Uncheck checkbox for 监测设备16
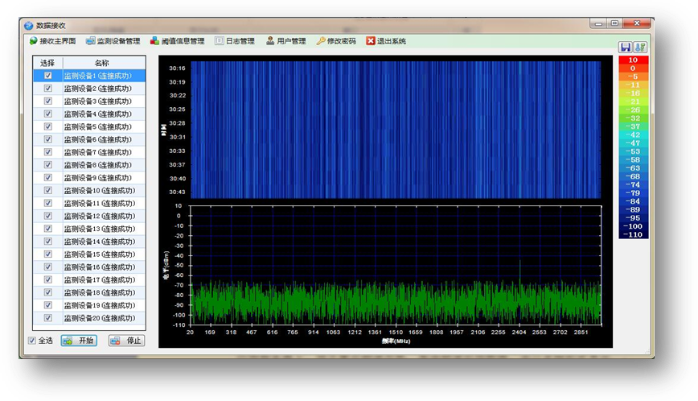 pyautogui.click(x=48, y=267)
